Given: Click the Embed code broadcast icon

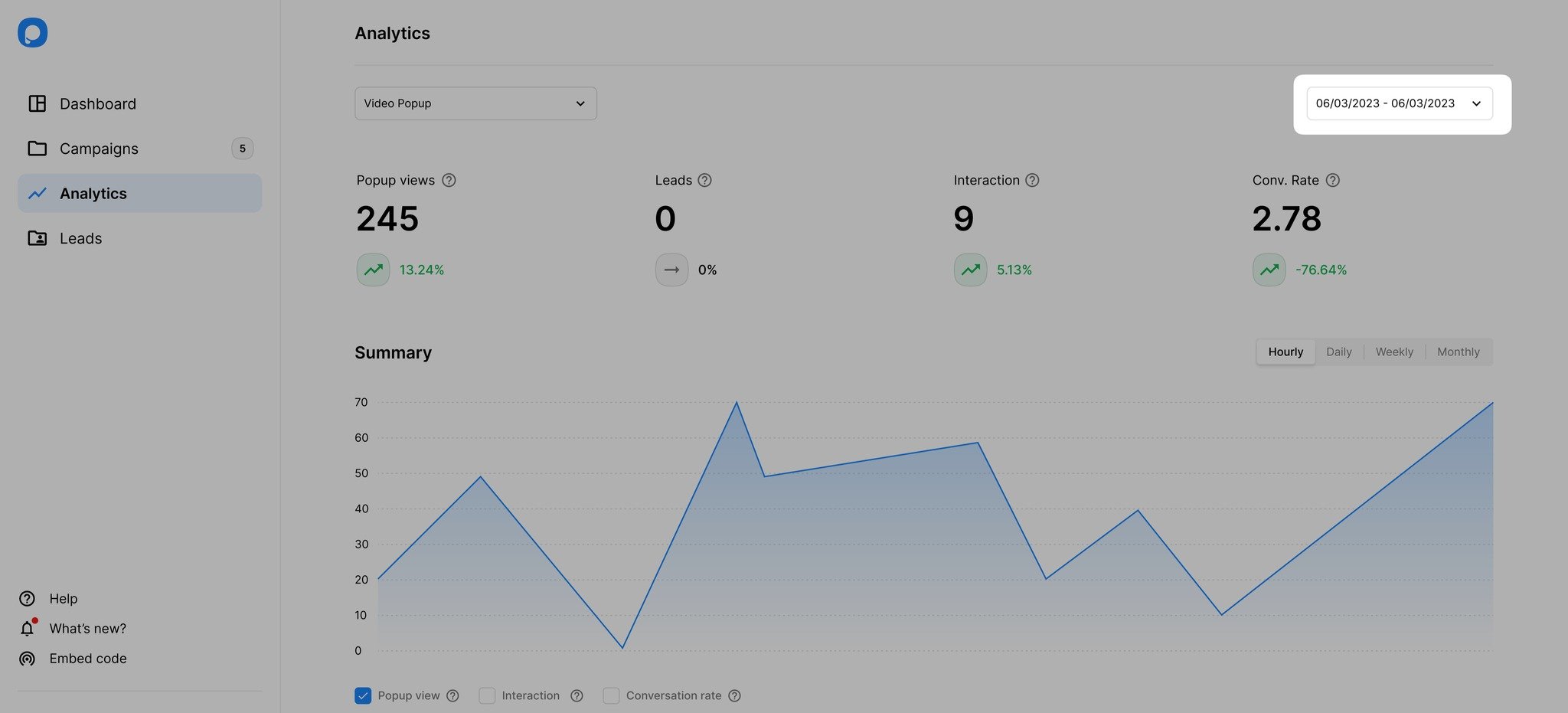Looking at the screenshot, I should coord(27,659).
